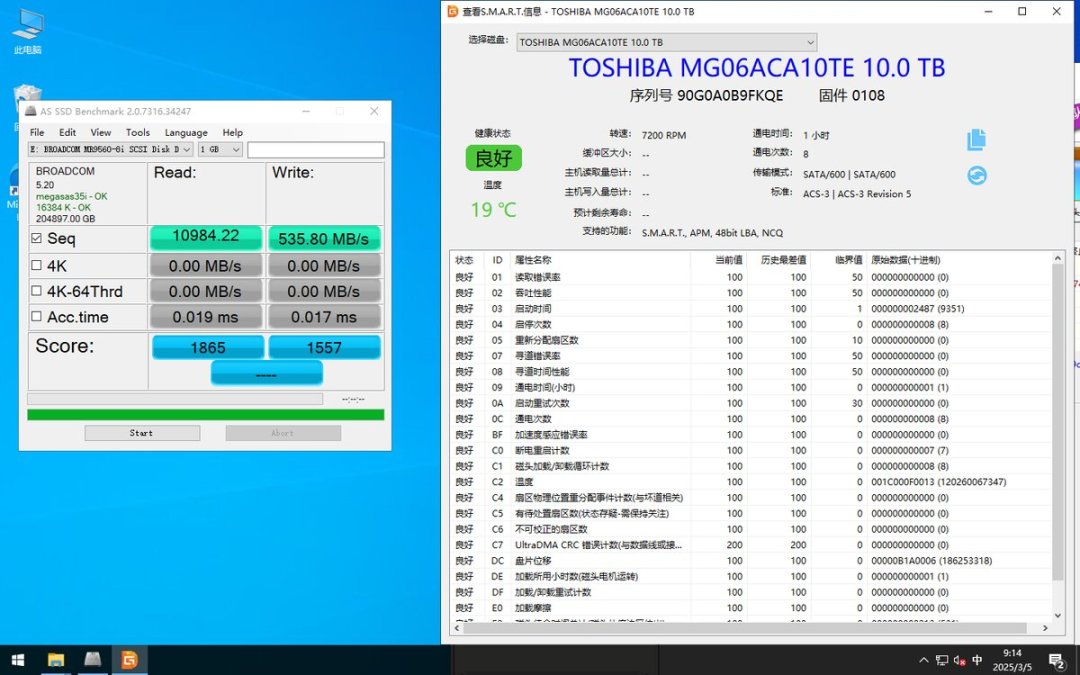The width and height of the screenshot is (1080, 675).
Task: Enable the 4K-64Thrd test checkbox
Action: [37, 291]
